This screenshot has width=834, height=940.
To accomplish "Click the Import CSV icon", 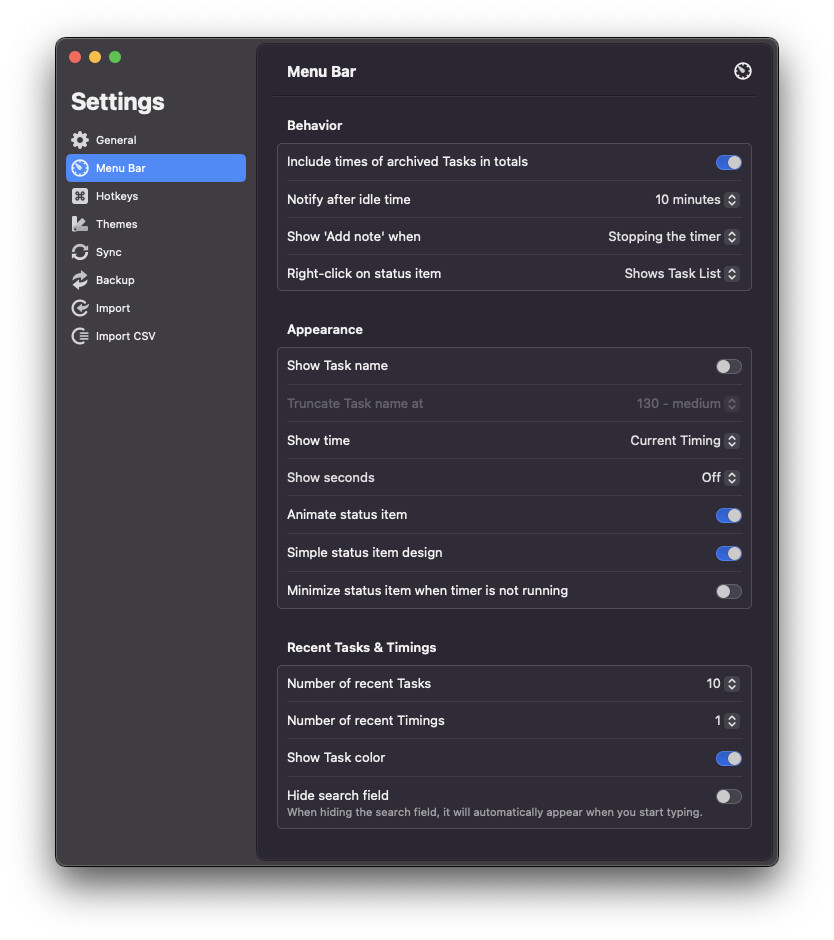I will point(80,336).
